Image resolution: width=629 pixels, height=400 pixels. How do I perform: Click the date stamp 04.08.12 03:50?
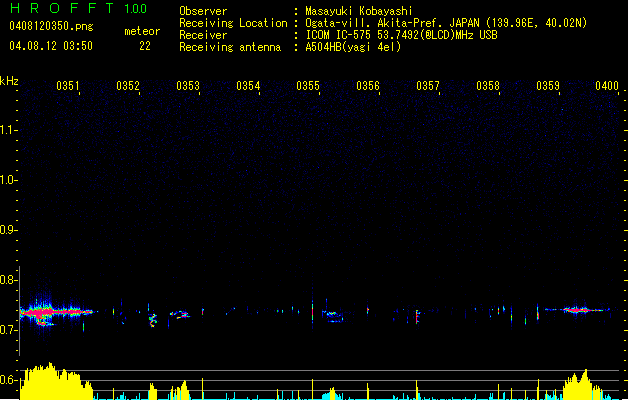point(51,46)
